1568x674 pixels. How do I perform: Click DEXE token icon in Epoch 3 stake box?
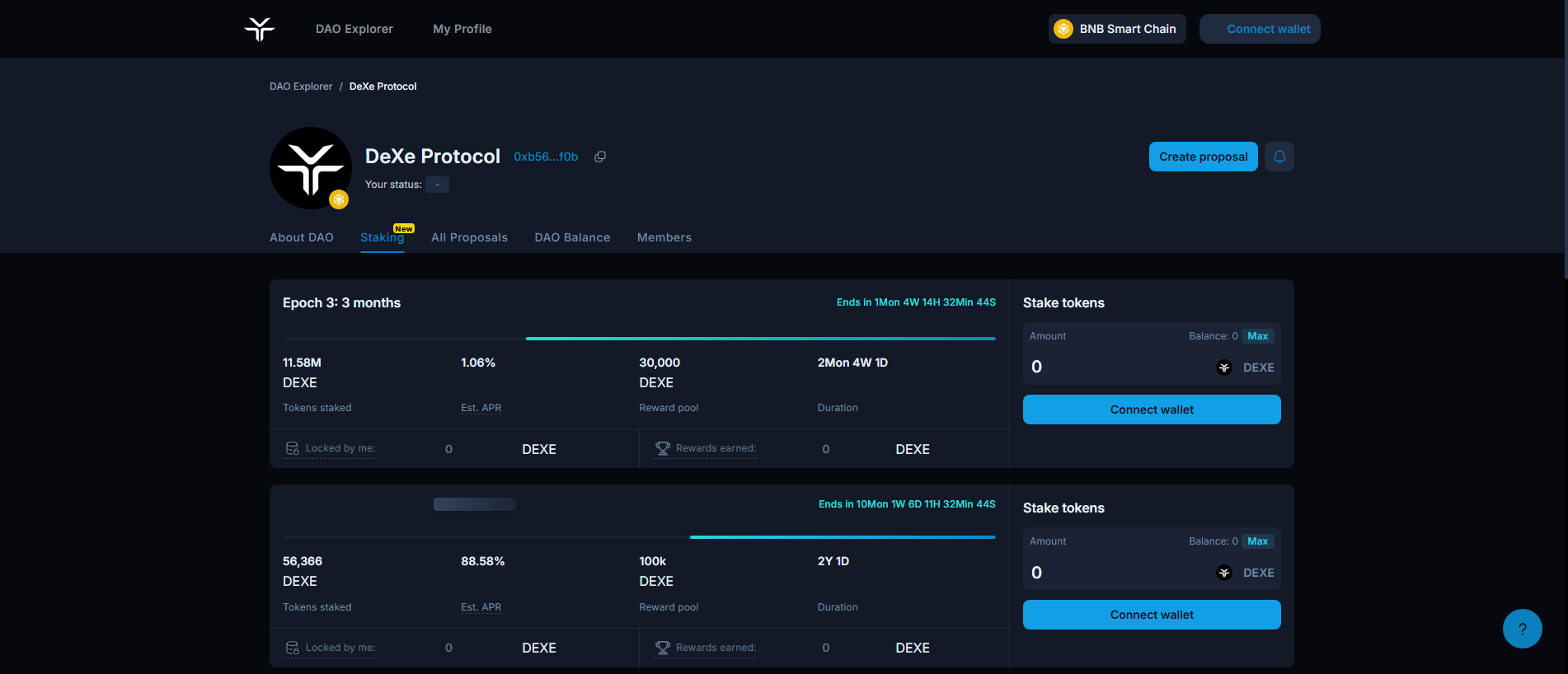(1224, 367)
